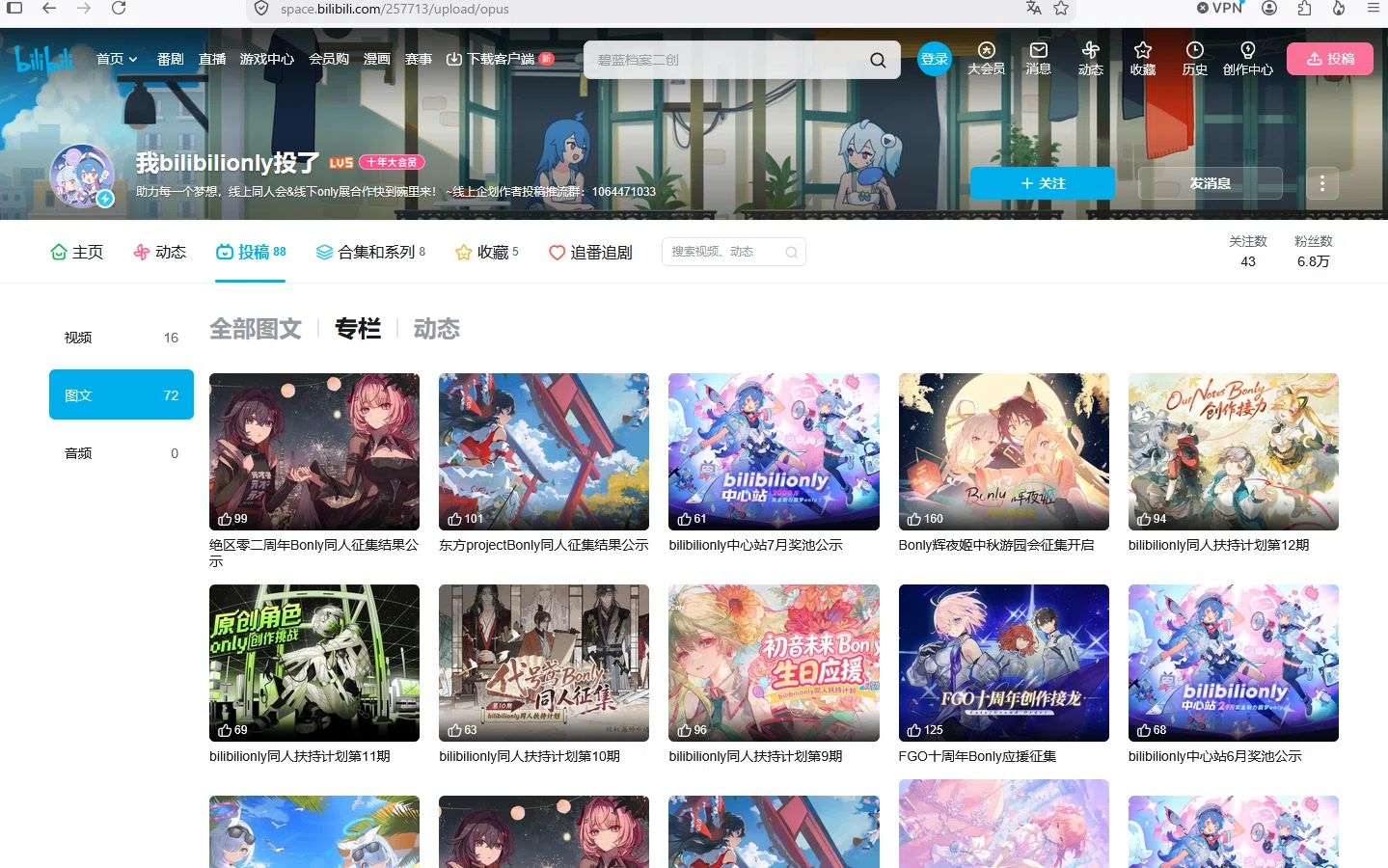The width and height of the screenshot is (1388, 868).
Task: Filter by 专栏 articles
Action: [x=358, y=329]
